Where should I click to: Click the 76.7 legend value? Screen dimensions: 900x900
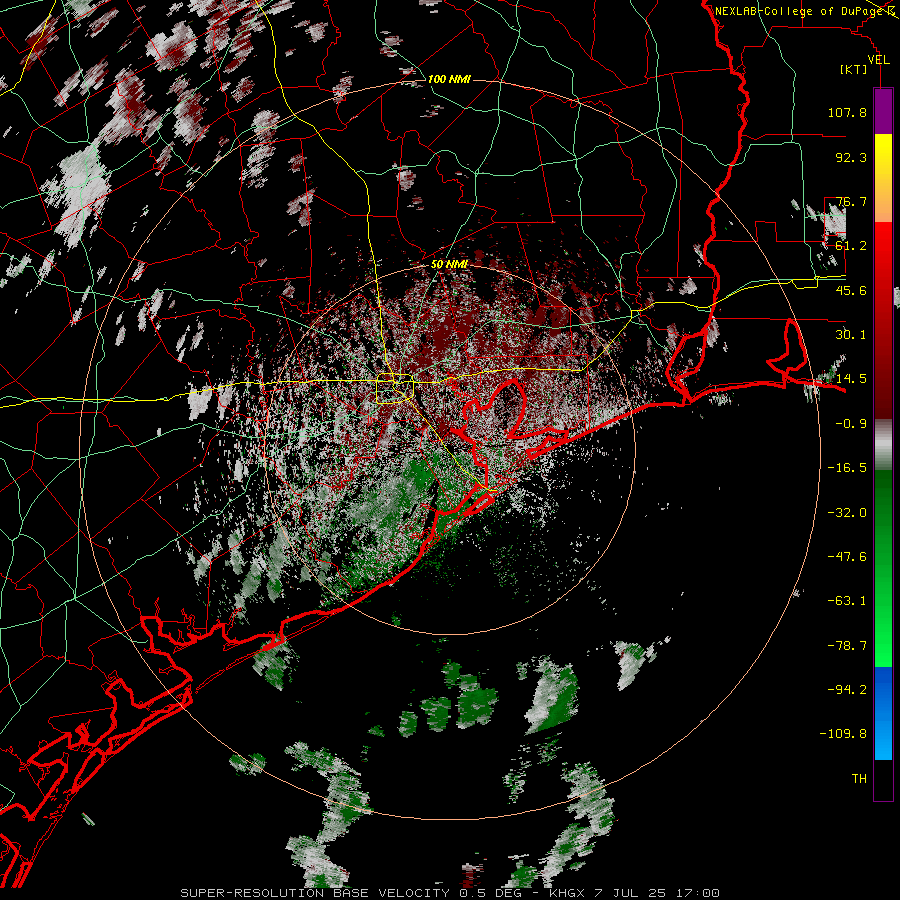pos(851,201)
